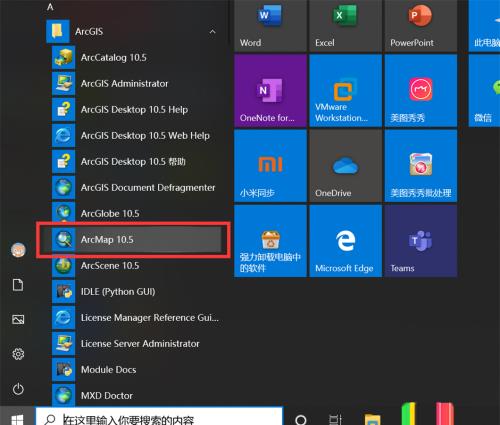Open VMware Workstation tile
The image size is (500, 425).
click(x=346, y=91)
